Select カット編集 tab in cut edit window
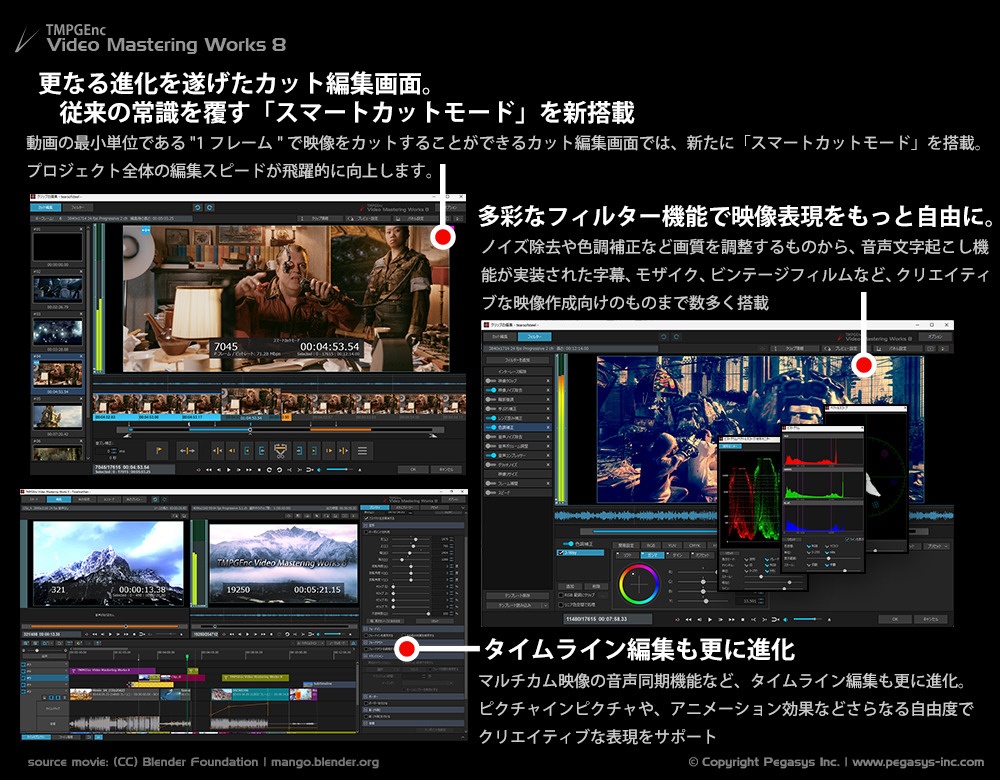Viewport: 1000px width, 780px height. 45,207
